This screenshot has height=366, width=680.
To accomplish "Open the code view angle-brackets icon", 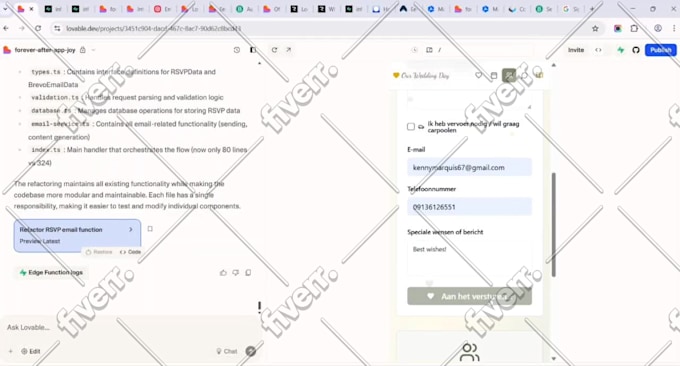I will click(x=598, y=50).
